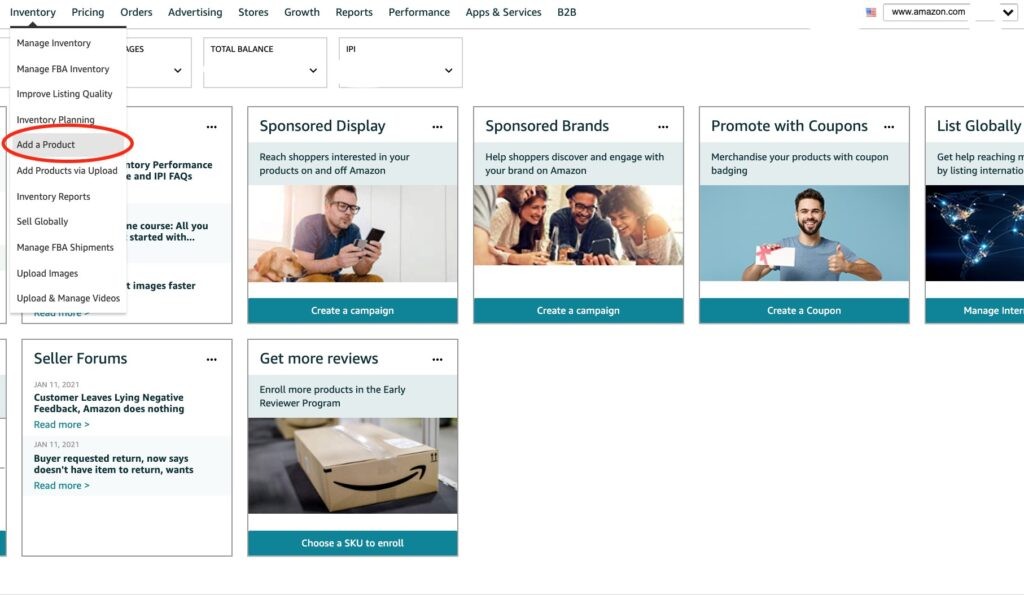Viewport: 1024px width, 595px height.
Task: Open the Get more reviews ellipsis menu
Action: pyautogui.click(x=437, y=359)
